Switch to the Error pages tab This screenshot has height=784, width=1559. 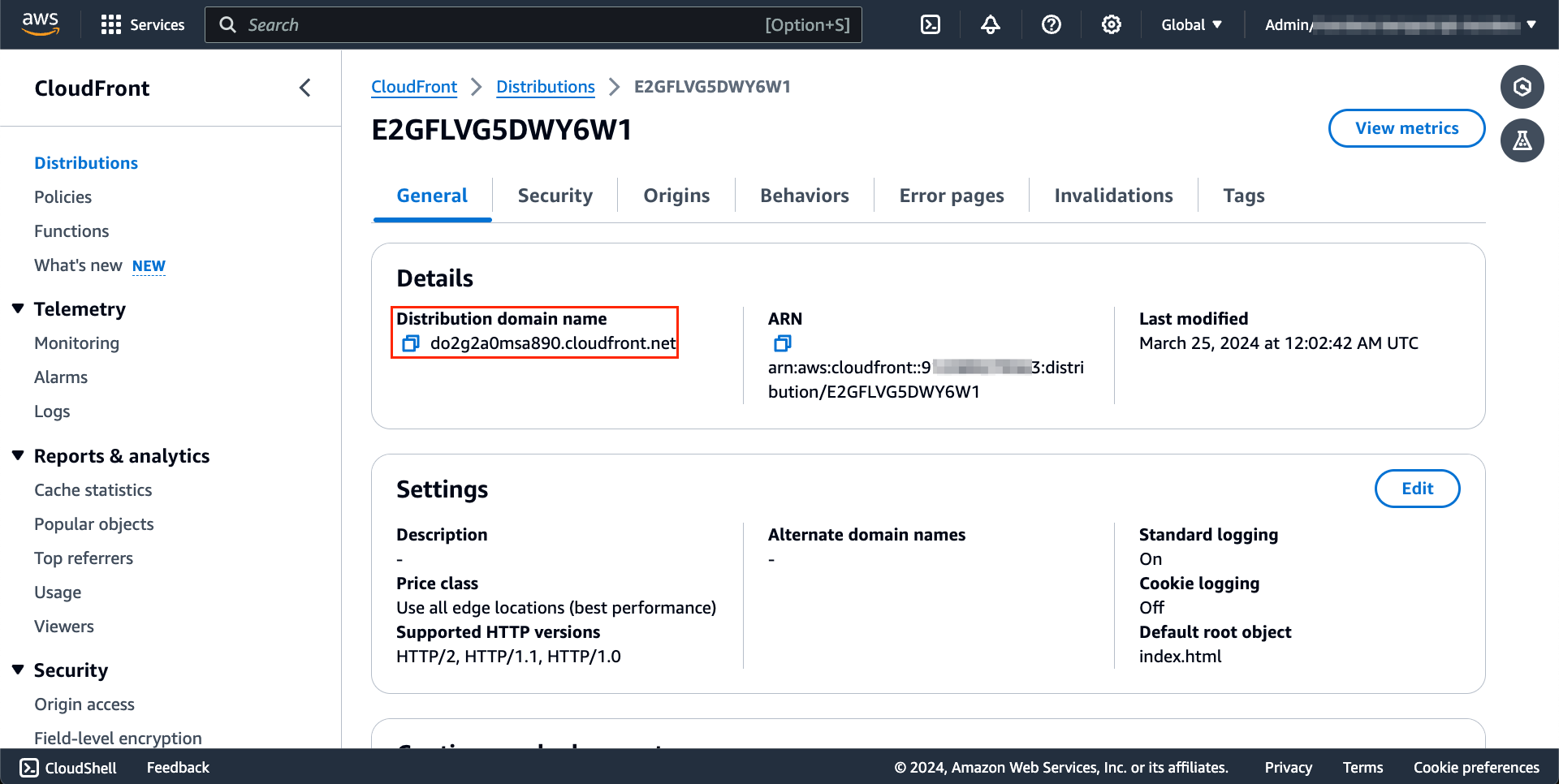[952, 196]
